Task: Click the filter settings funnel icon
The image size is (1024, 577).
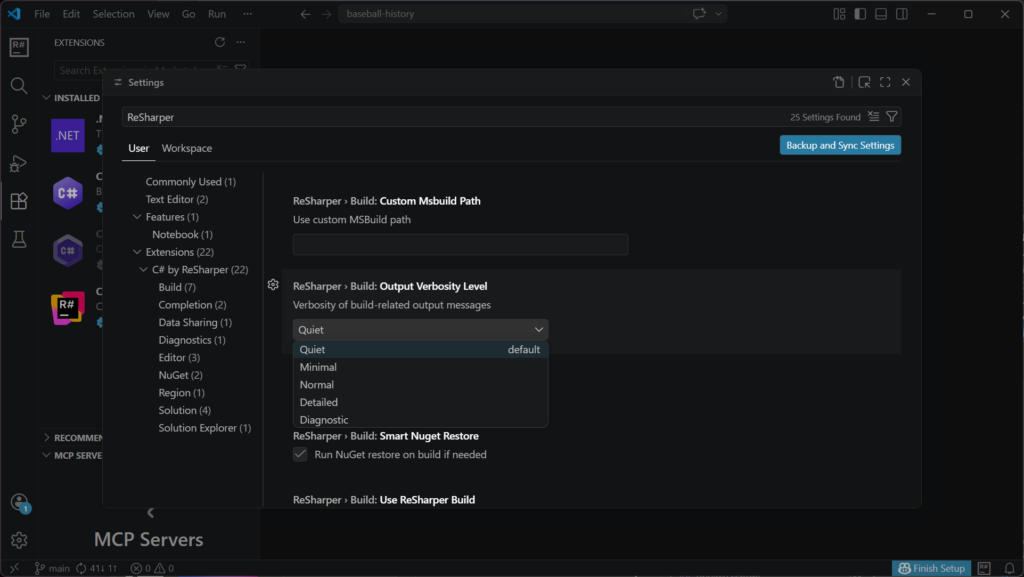Action: pos(892,117)
